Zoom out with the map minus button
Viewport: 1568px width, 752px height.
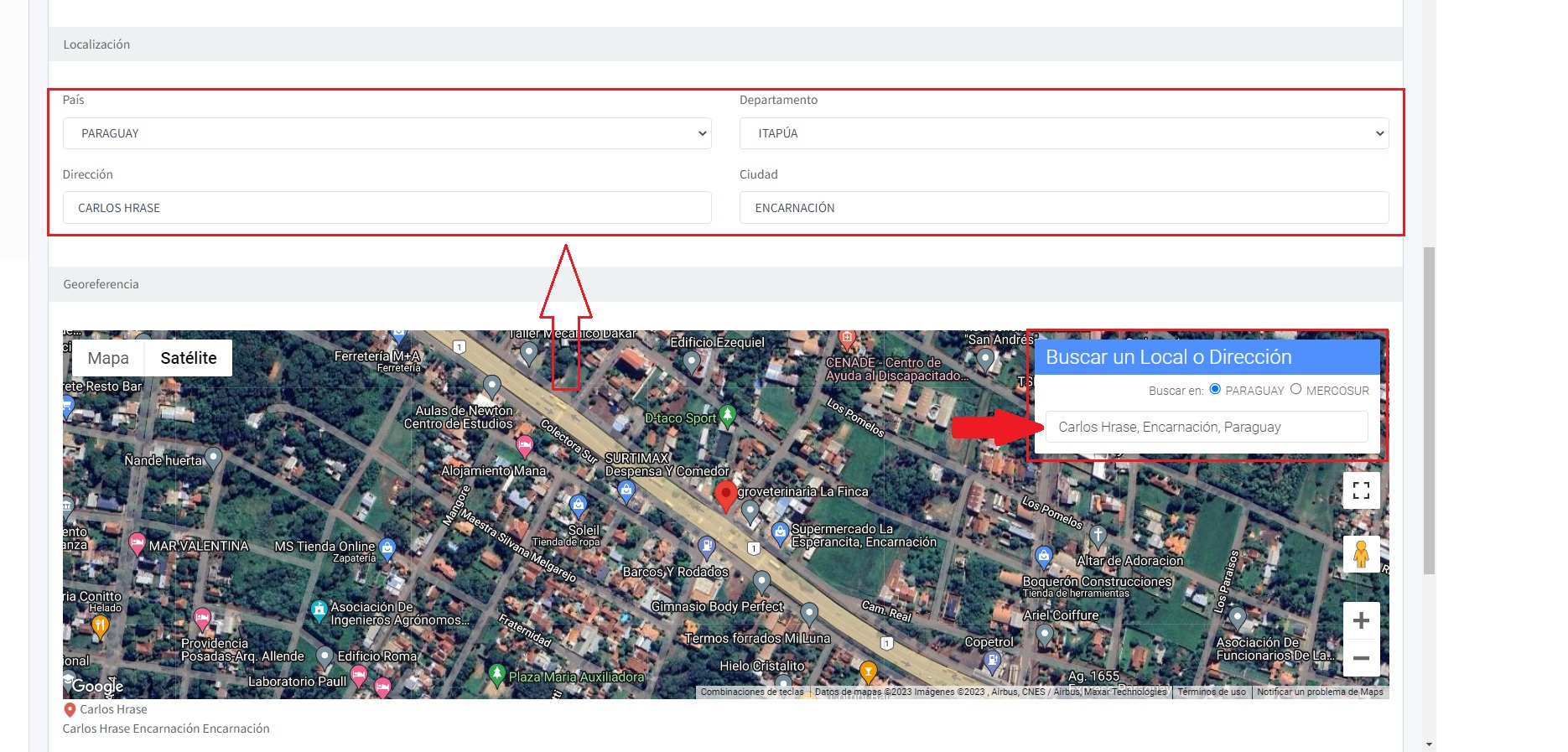1361,658
